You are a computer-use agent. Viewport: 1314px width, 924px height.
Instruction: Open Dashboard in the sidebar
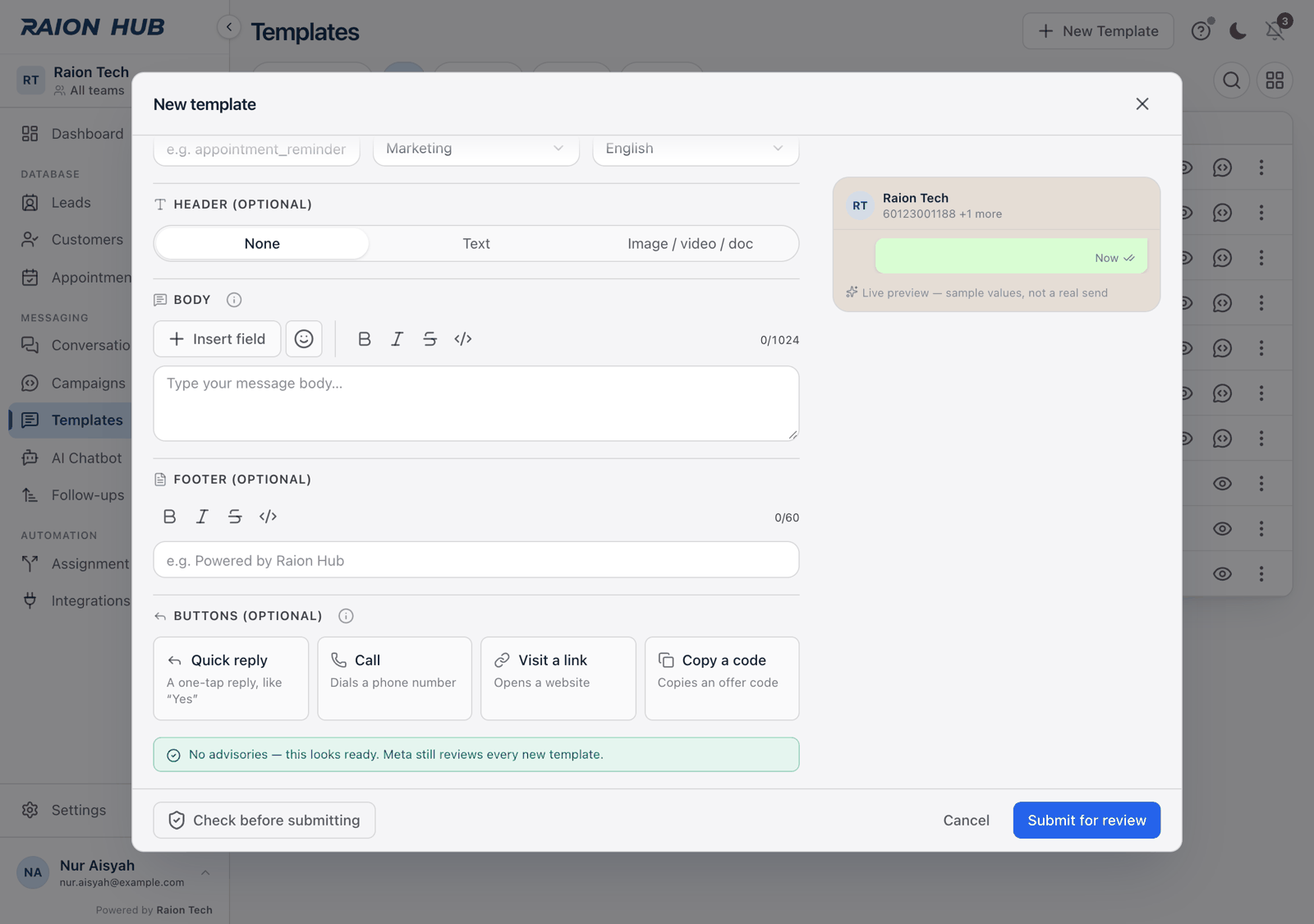72,134
